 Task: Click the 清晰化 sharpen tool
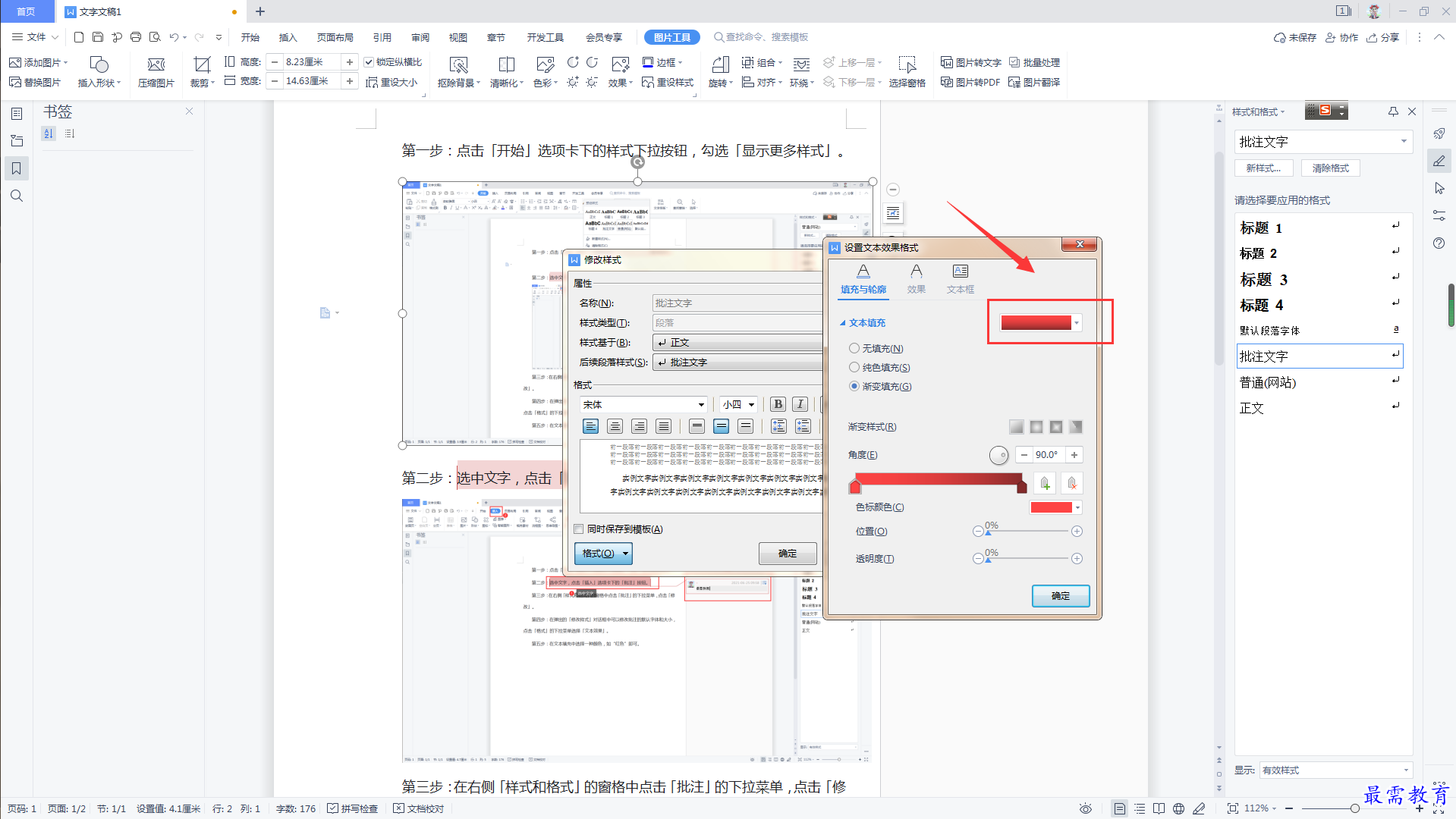(x=506, y=73)
